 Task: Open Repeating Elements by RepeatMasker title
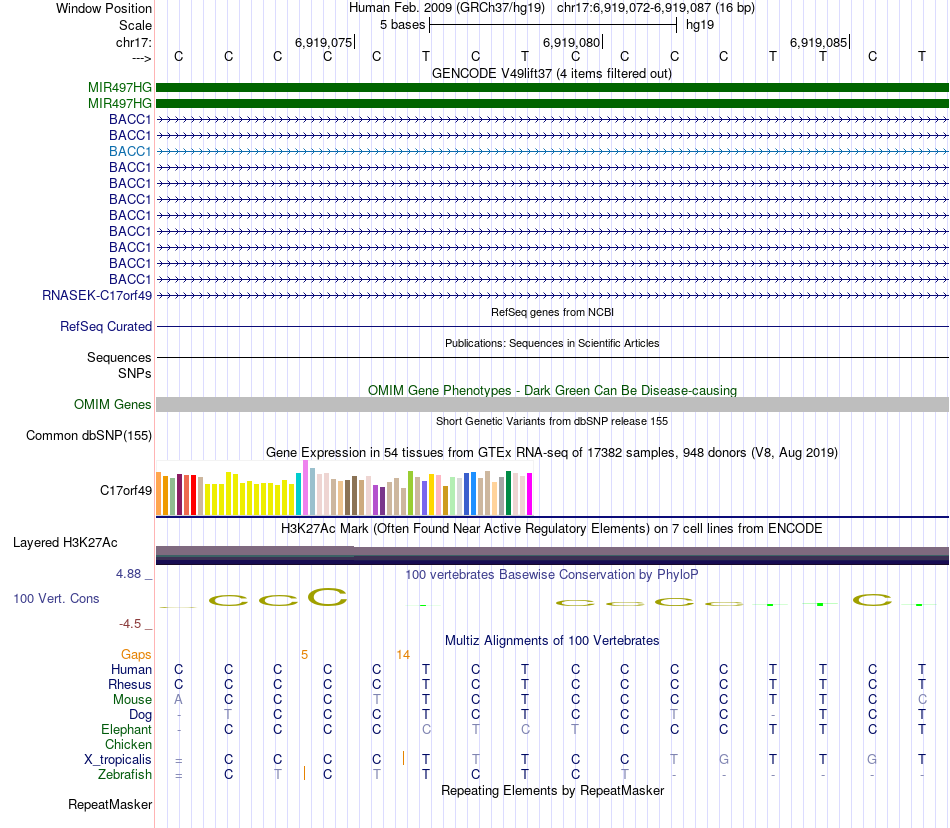tap(552, 790)
